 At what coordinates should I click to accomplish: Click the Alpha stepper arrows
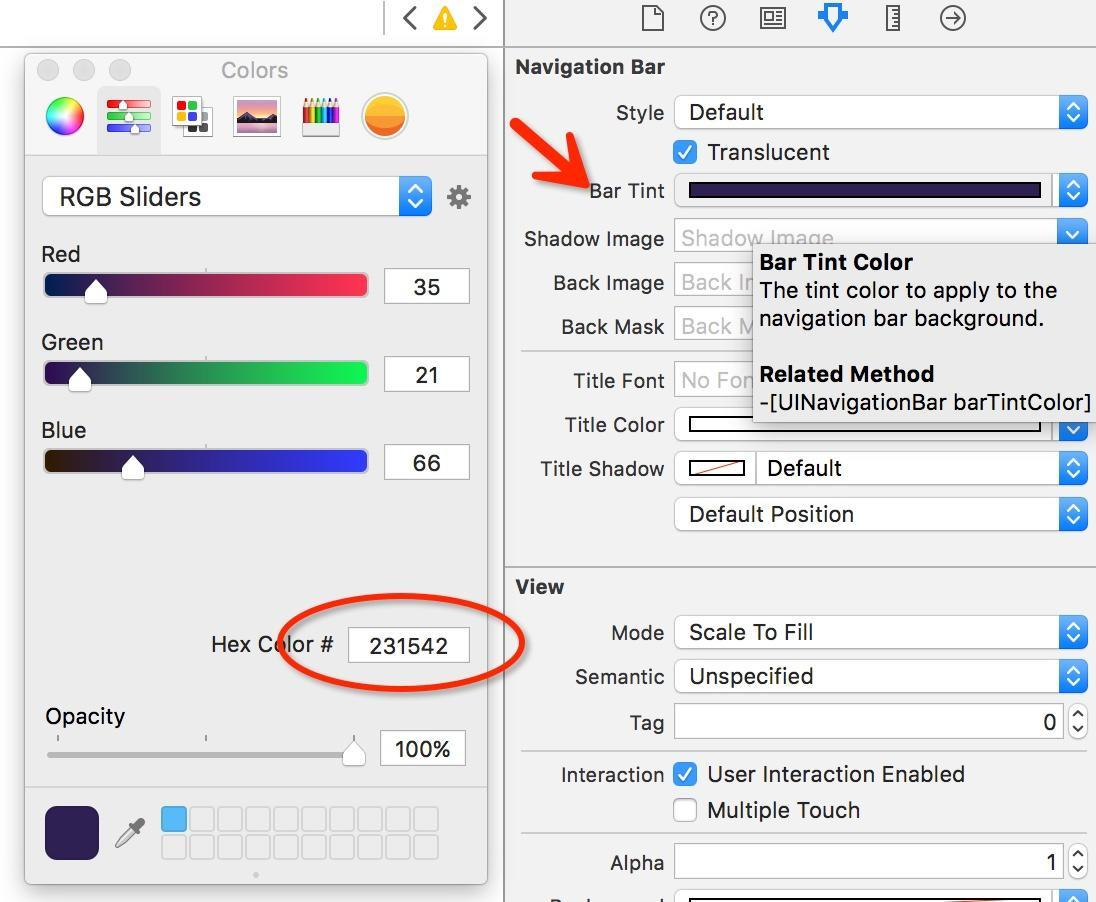point(1078,862)
